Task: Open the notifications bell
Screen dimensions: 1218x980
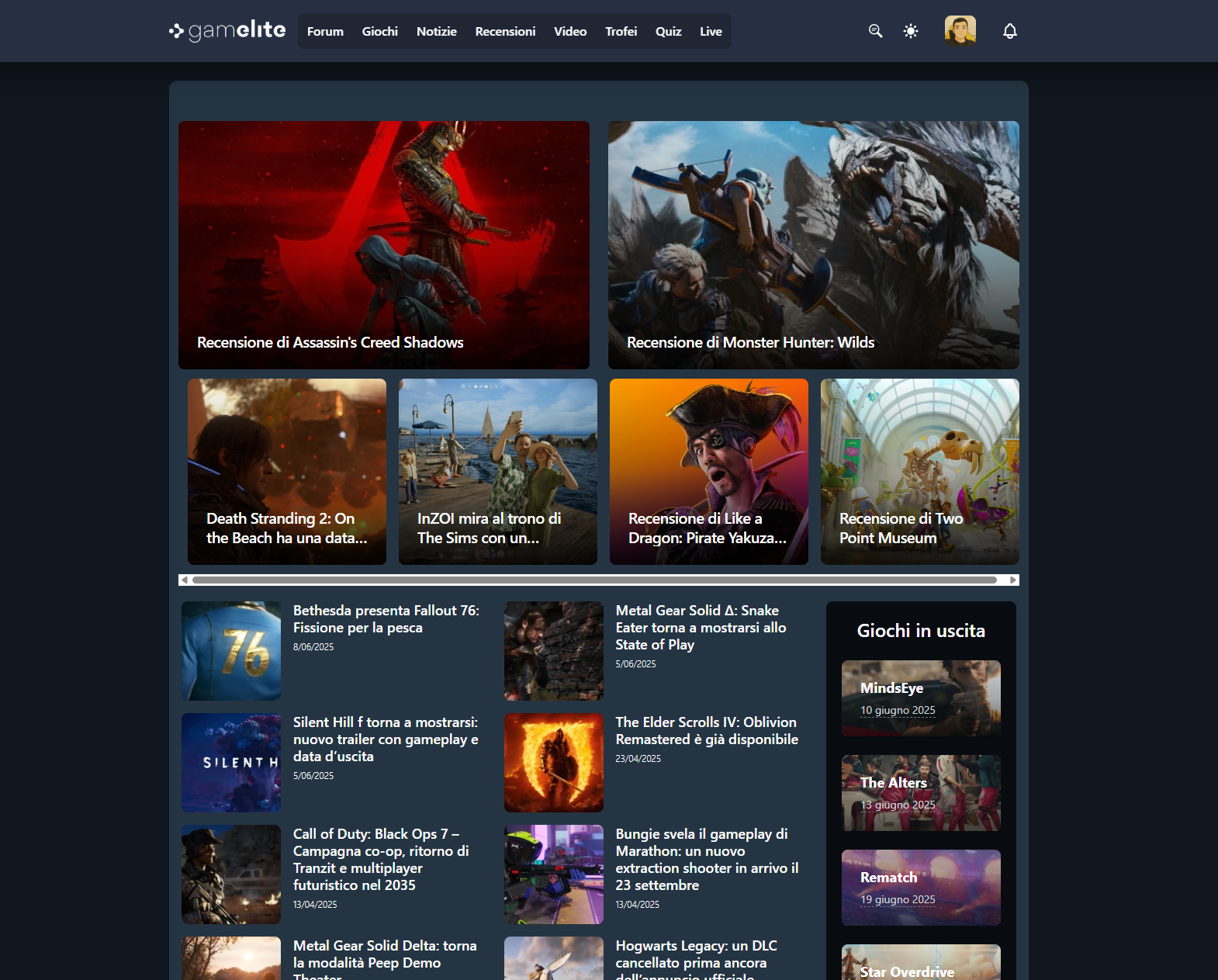Action: click(x=1009, y=31)
